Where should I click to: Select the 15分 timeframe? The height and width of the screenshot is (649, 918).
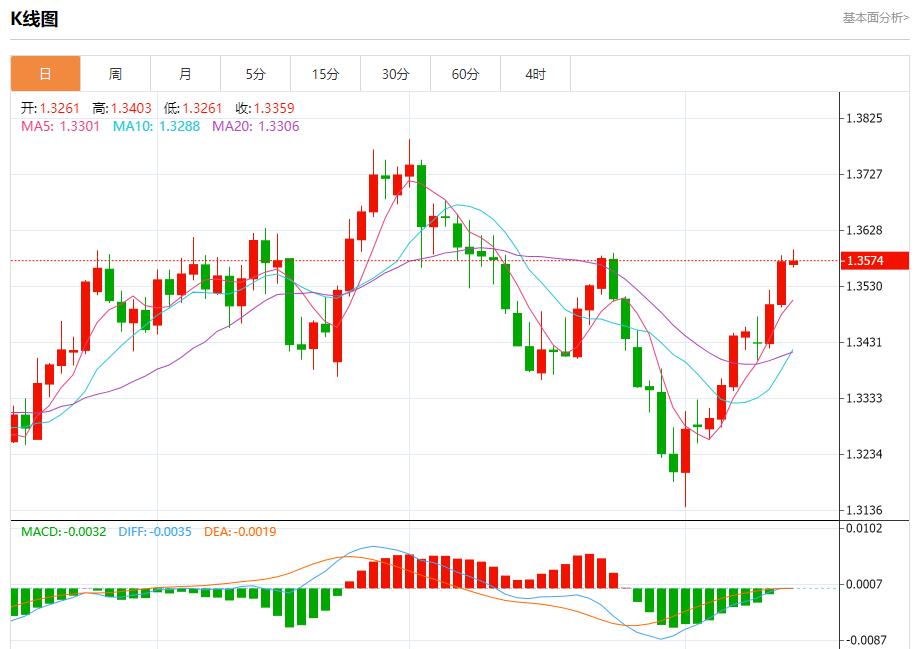pos(326,73)
